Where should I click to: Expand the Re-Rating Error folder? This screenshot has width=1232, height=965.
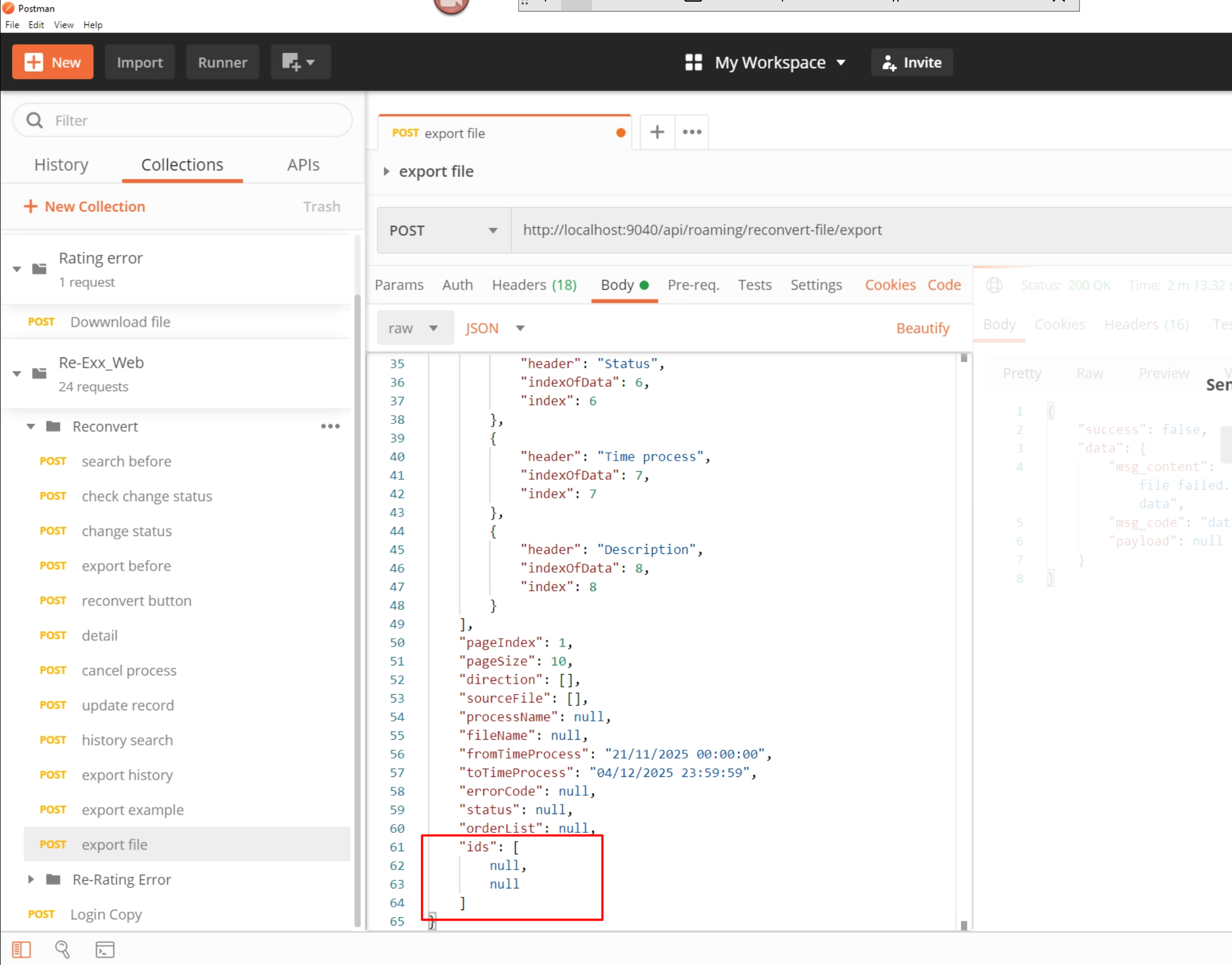[31, 880]
